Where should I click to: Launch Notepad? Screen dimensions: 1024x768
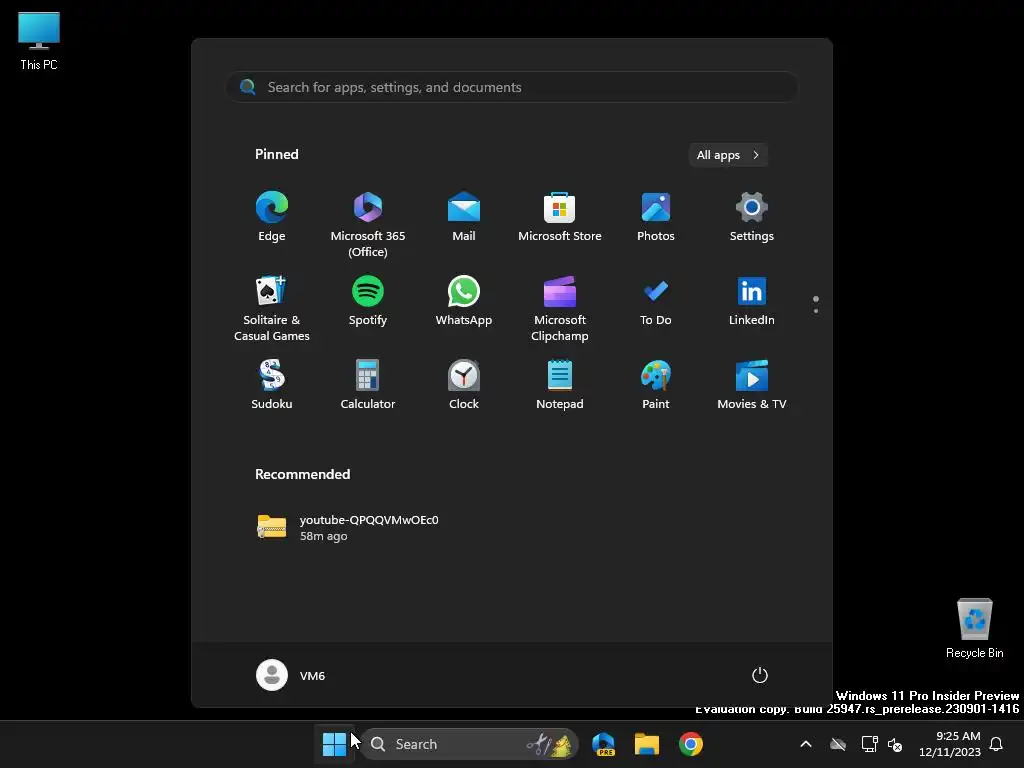pos(560,385)
